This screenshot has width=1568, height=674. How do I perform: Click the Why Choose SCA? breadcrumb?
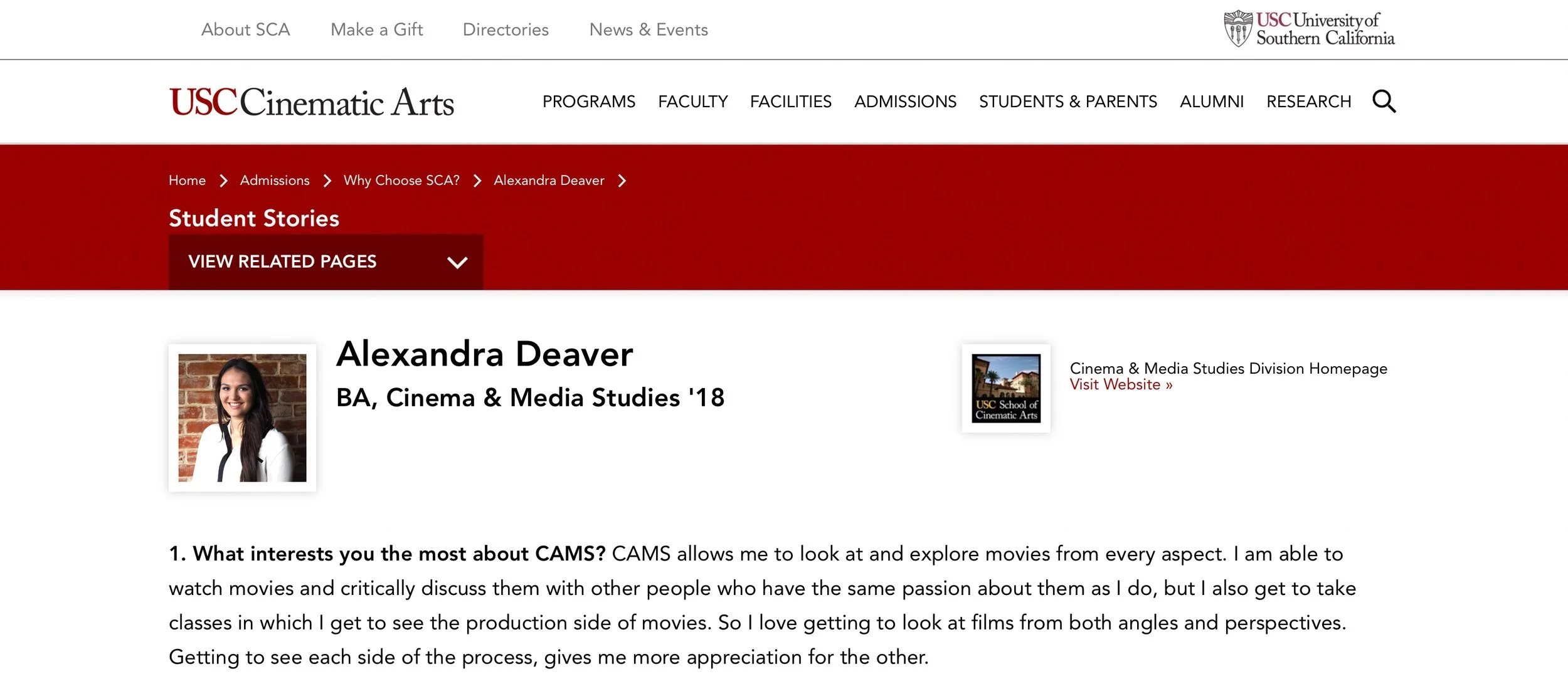401,181
